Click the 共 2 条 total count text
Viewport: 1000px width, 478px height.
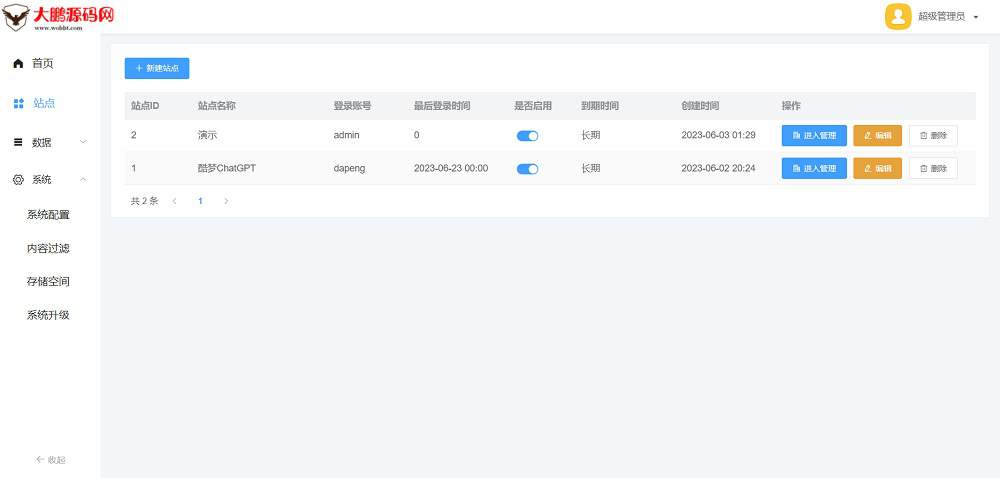[x=144, y=201]
